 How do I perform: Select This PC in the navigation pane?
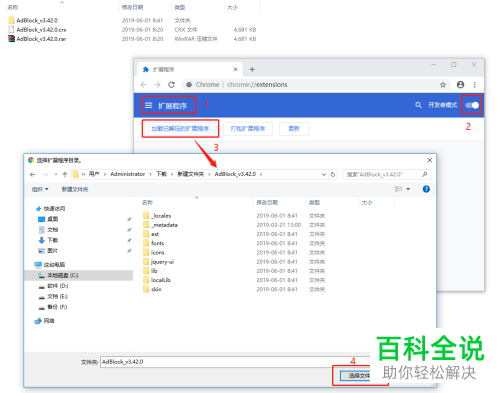[x=50, y=265]
